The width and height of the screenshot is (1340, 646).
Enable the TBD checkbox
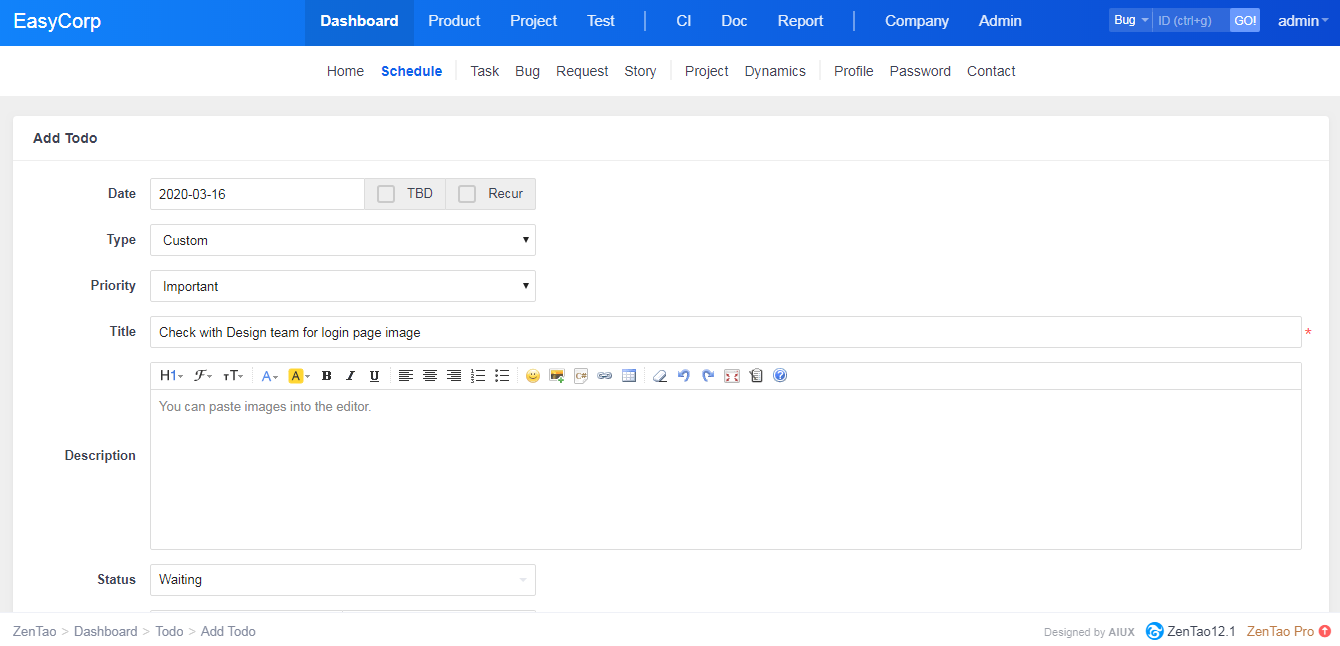pos(386,194)
